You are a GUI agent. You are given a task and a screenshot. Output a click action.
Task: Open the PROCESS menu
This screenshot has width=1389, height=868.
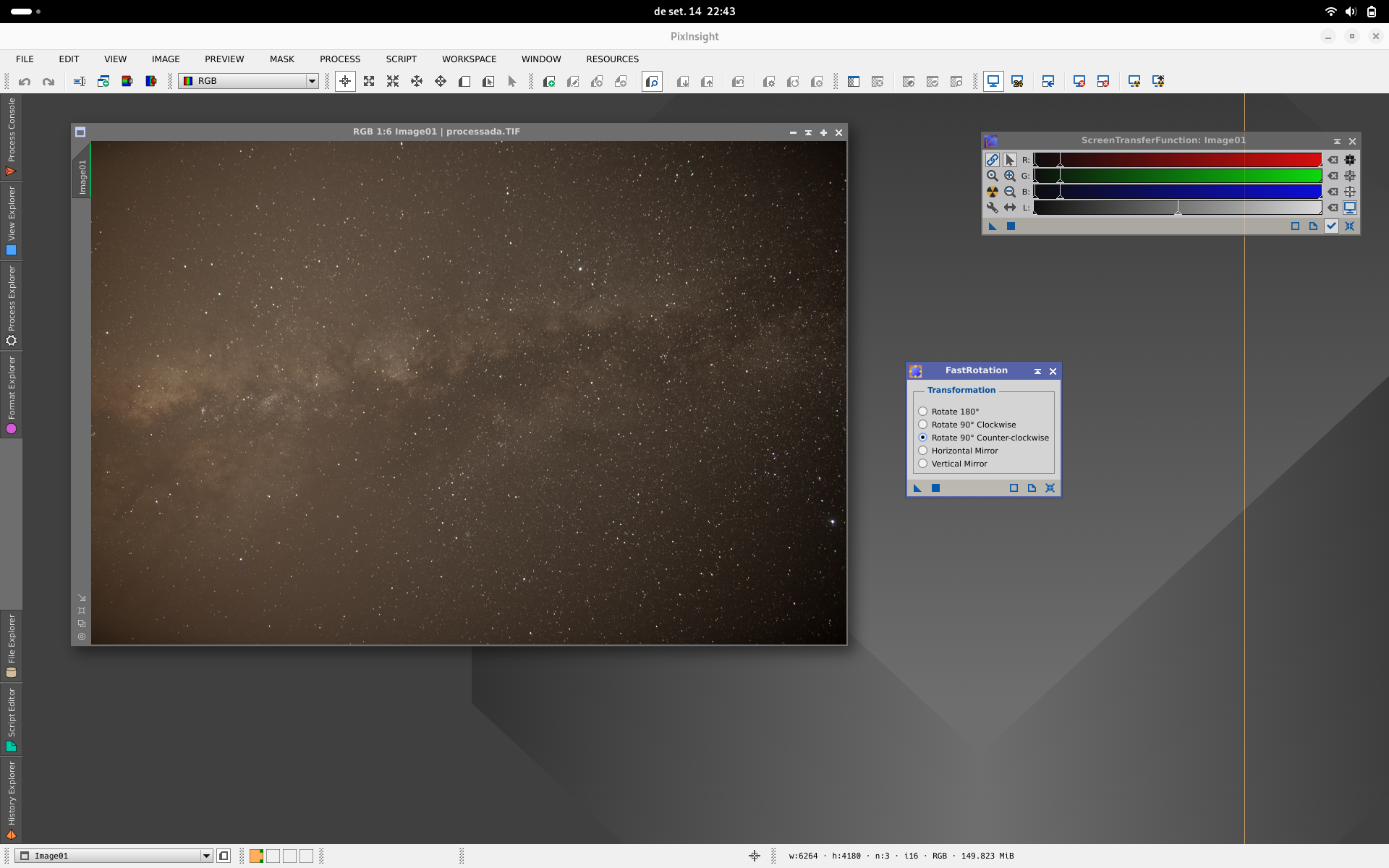(x=340, y=59)
